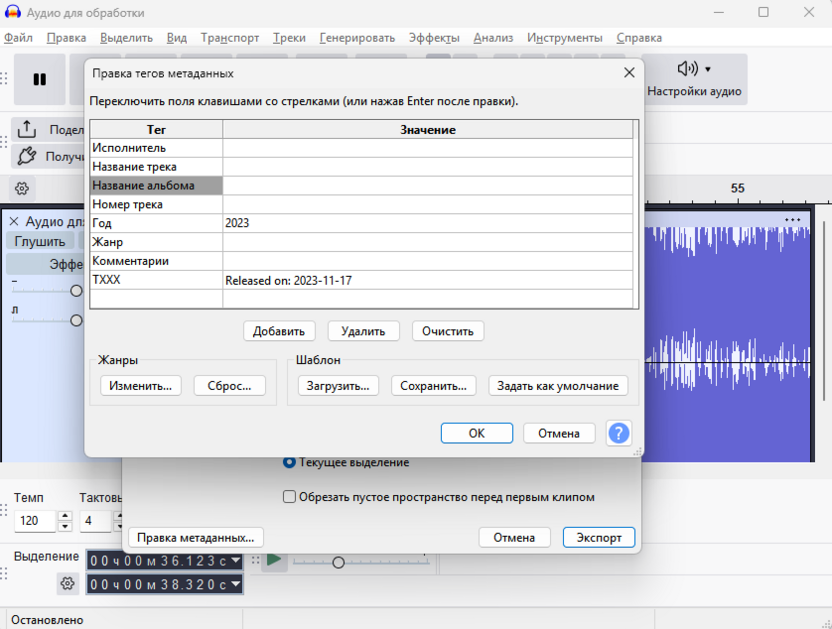Screen dimensions: 832x629
Task: Edit the Исполнитель value field in metadata table
Action: (430, 147)
